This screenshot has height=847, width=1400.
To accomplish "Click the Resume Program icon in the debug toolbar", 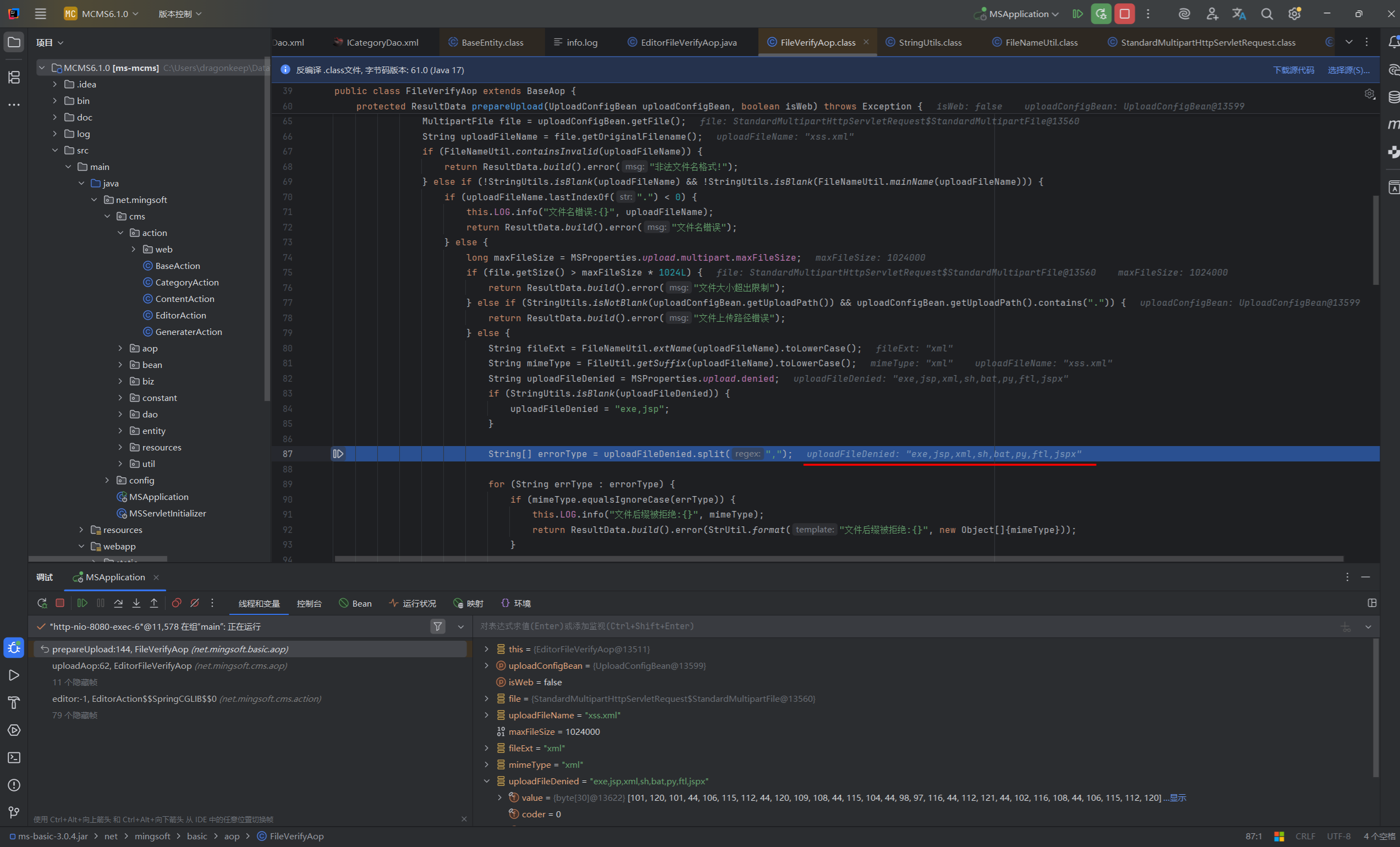I will (x=82, y=603).
